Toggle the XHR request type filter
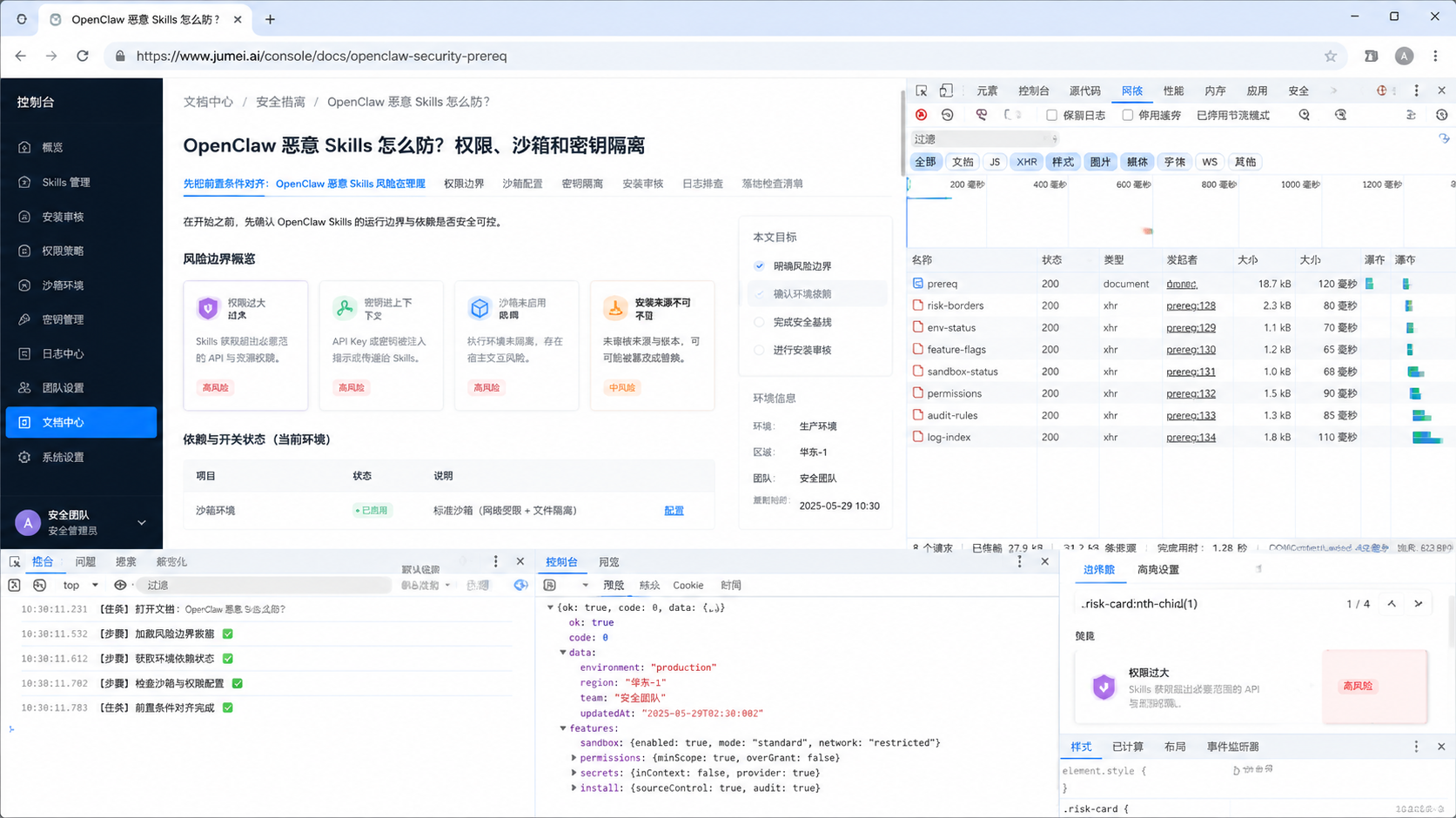Image resolution: width=1456 pixels, height=818 pixels. tap(1027, 162)
